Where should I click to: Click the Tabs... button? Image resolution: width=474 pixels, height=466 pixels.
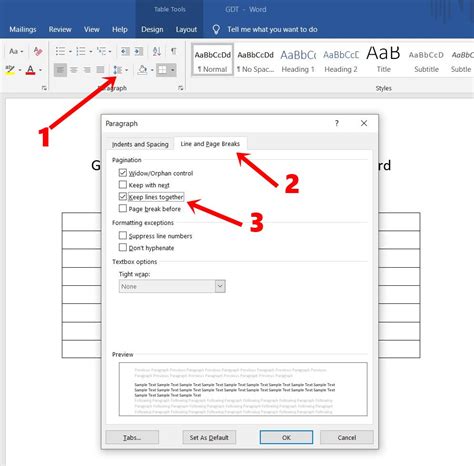[x=132, y=437]
